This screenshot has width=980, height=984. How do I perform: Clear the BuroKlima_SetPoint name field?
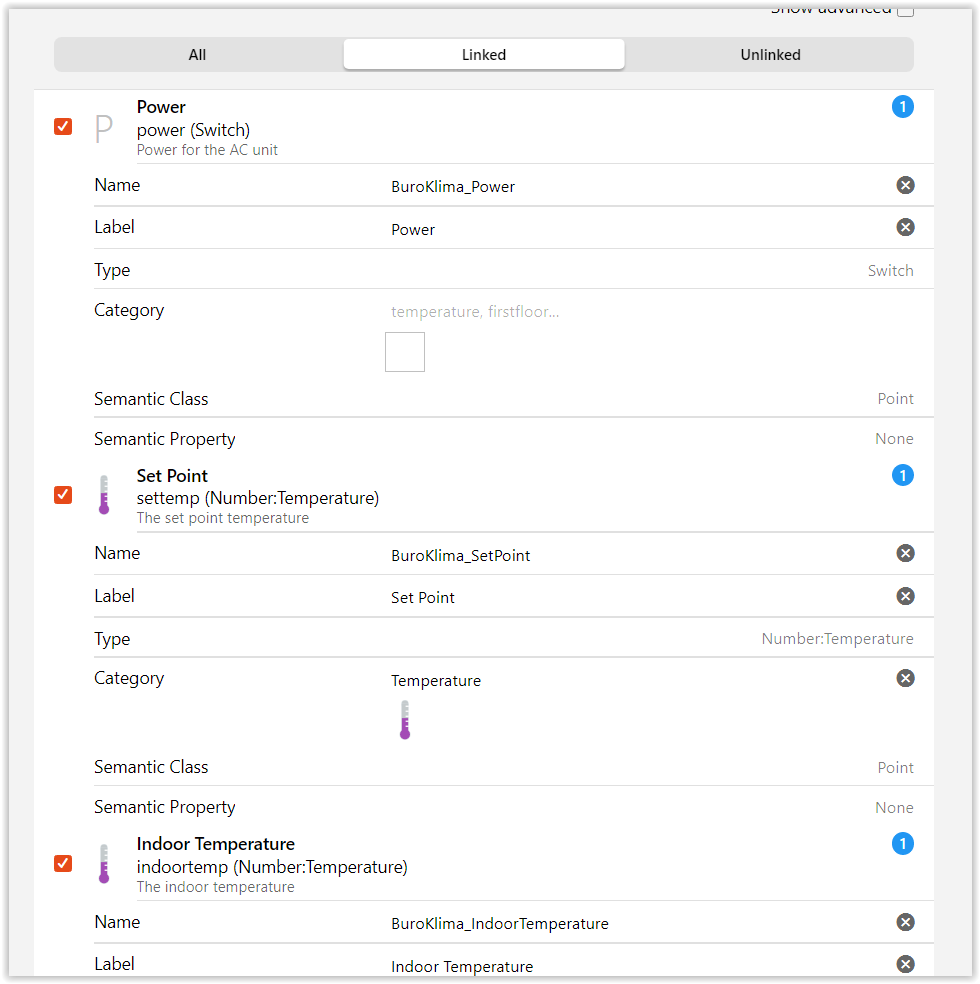[x=905, y=553]
